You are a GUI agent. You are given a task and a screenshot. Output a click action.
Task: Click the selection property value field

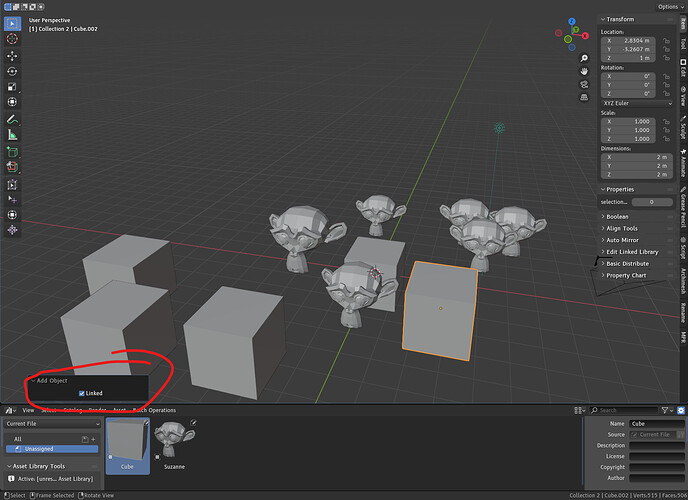tap(652, 202)
